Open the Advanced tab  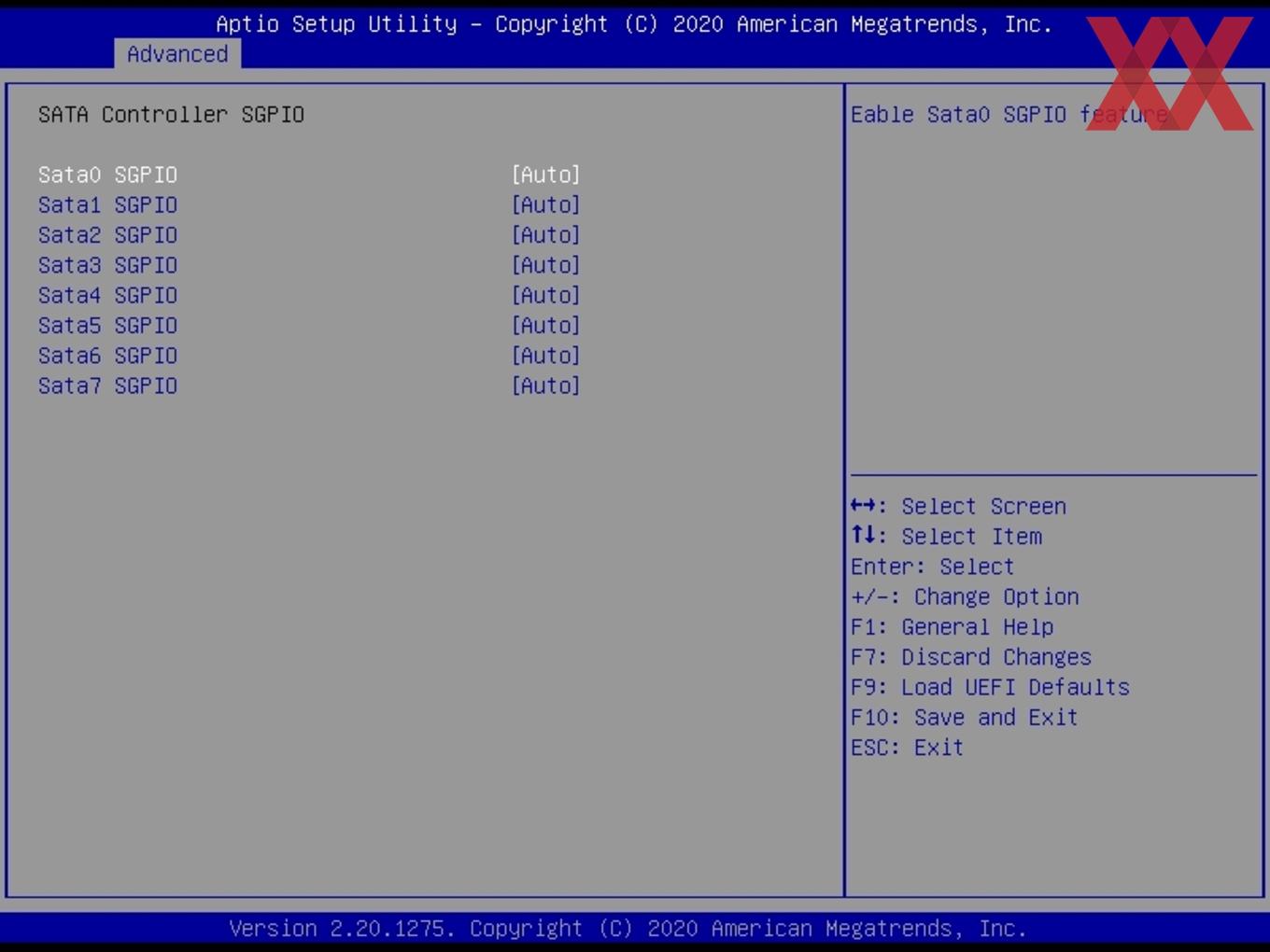(x=177, y=54)
